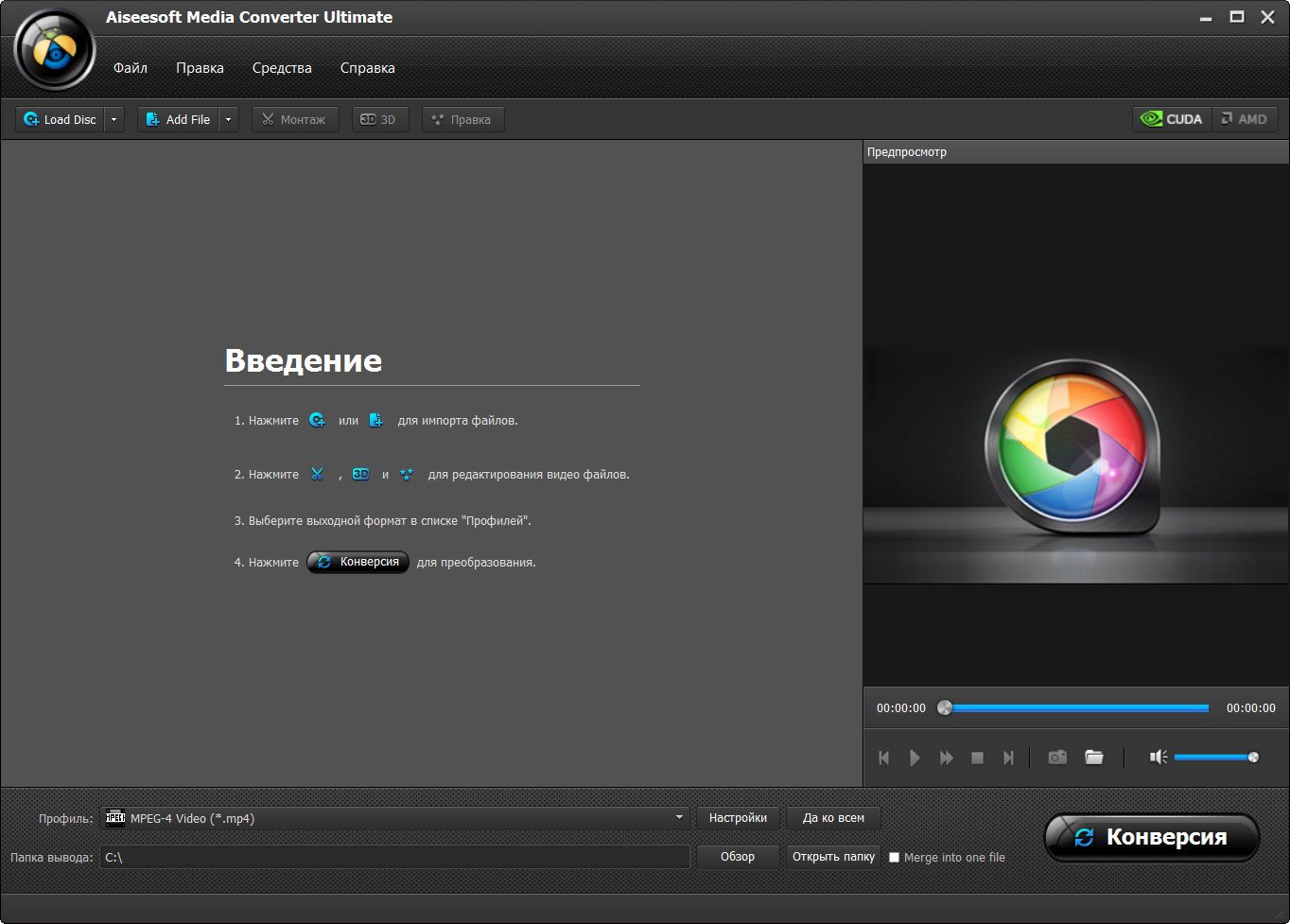Open the Профиль format dropdown
Screen dimensions: 1290x924
pyautogui.click(x=394, y=818)
